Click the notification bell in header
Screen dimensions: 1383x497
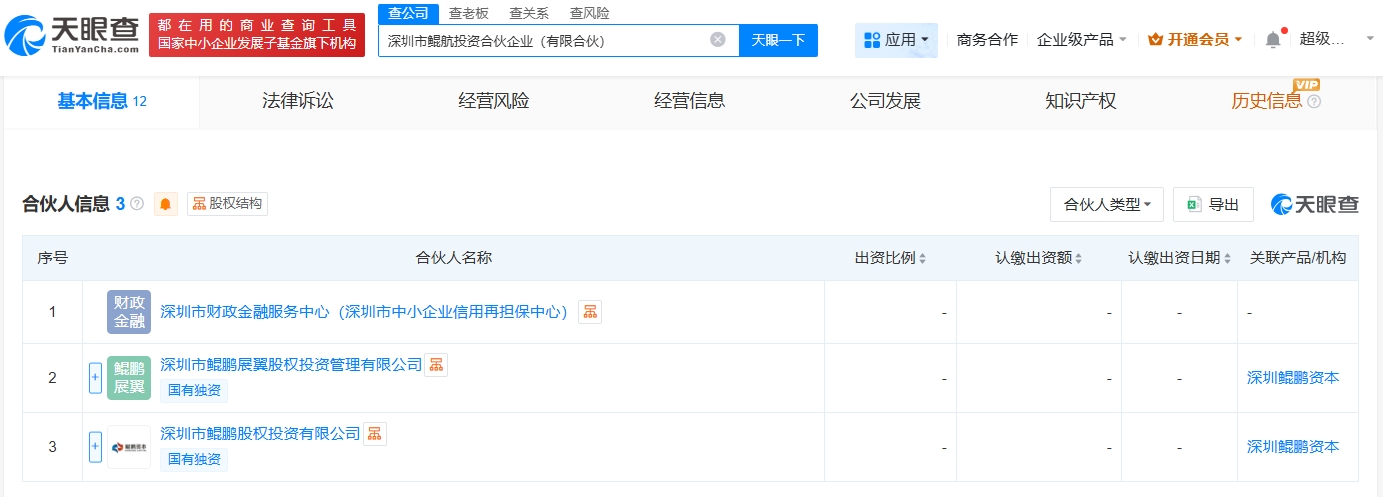click(x=1272, y=40)
